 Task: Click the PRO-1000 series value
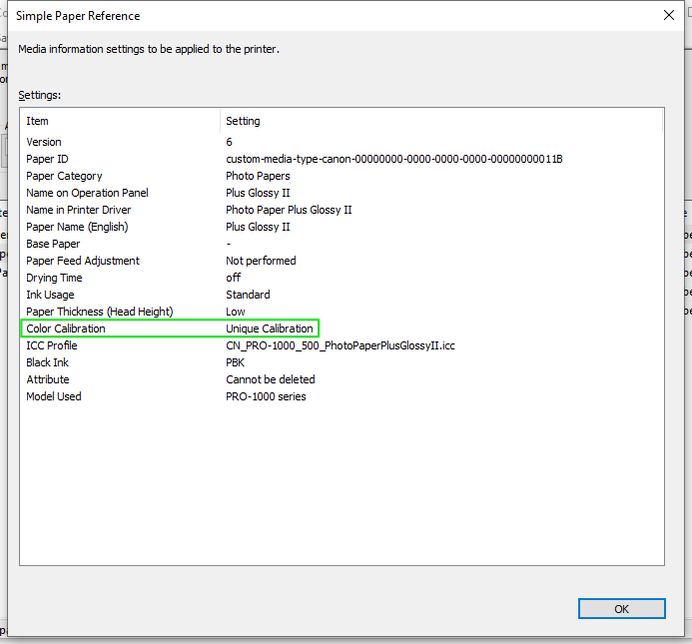tap(266, 396)
